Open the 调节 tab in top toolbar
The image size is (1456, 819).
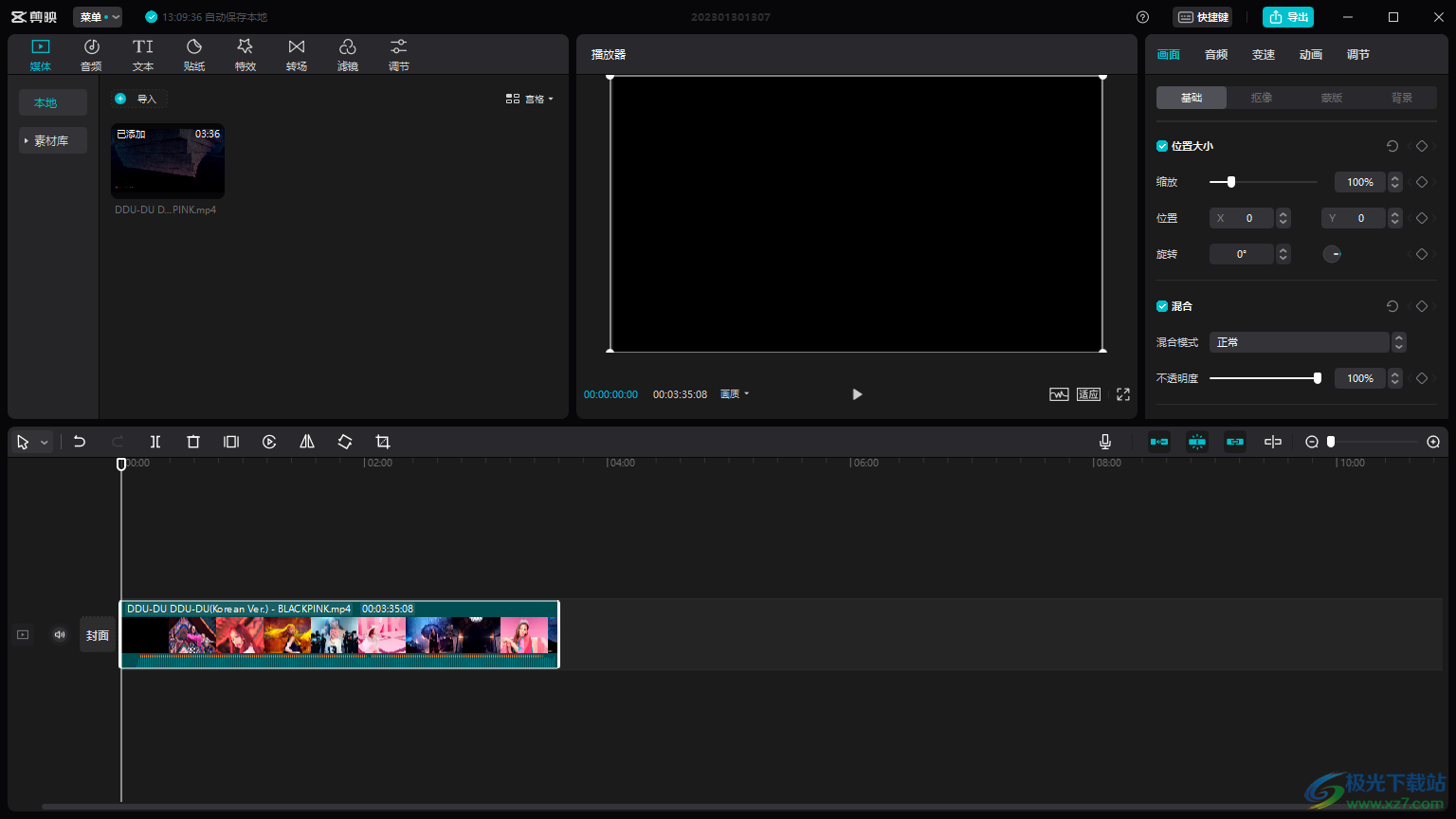tap(399, 55)
